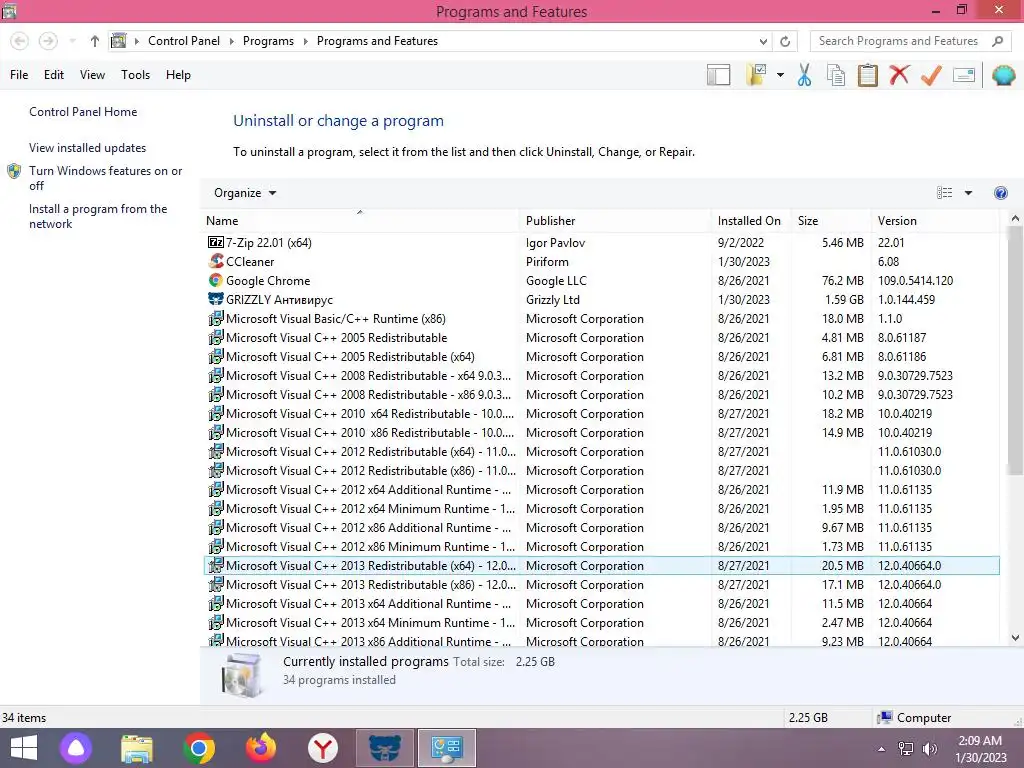Click the Copy toolbar icon
This screenshot has width=1024, height=768.
pyautogui.click(x=836, y=75)
